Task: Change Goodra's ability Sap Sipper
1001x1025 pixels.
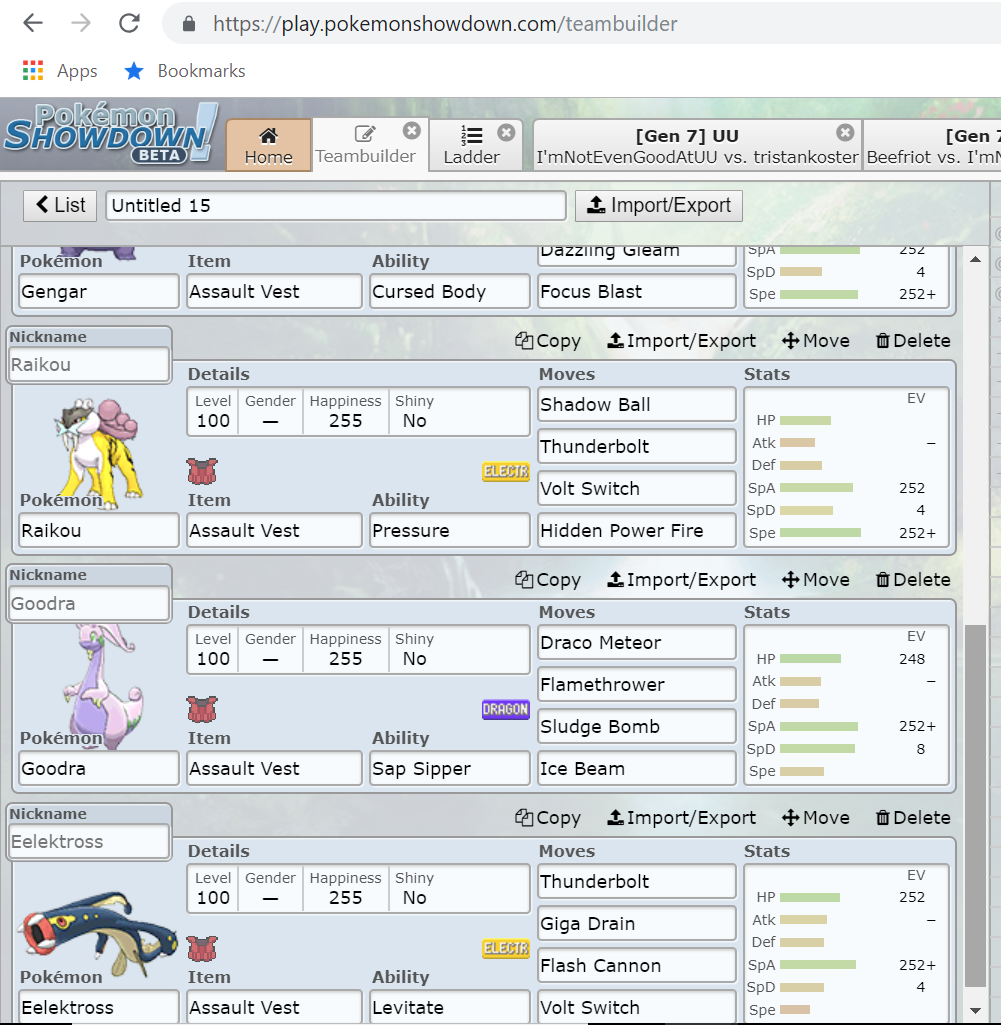Action: [x=449, y=768]
